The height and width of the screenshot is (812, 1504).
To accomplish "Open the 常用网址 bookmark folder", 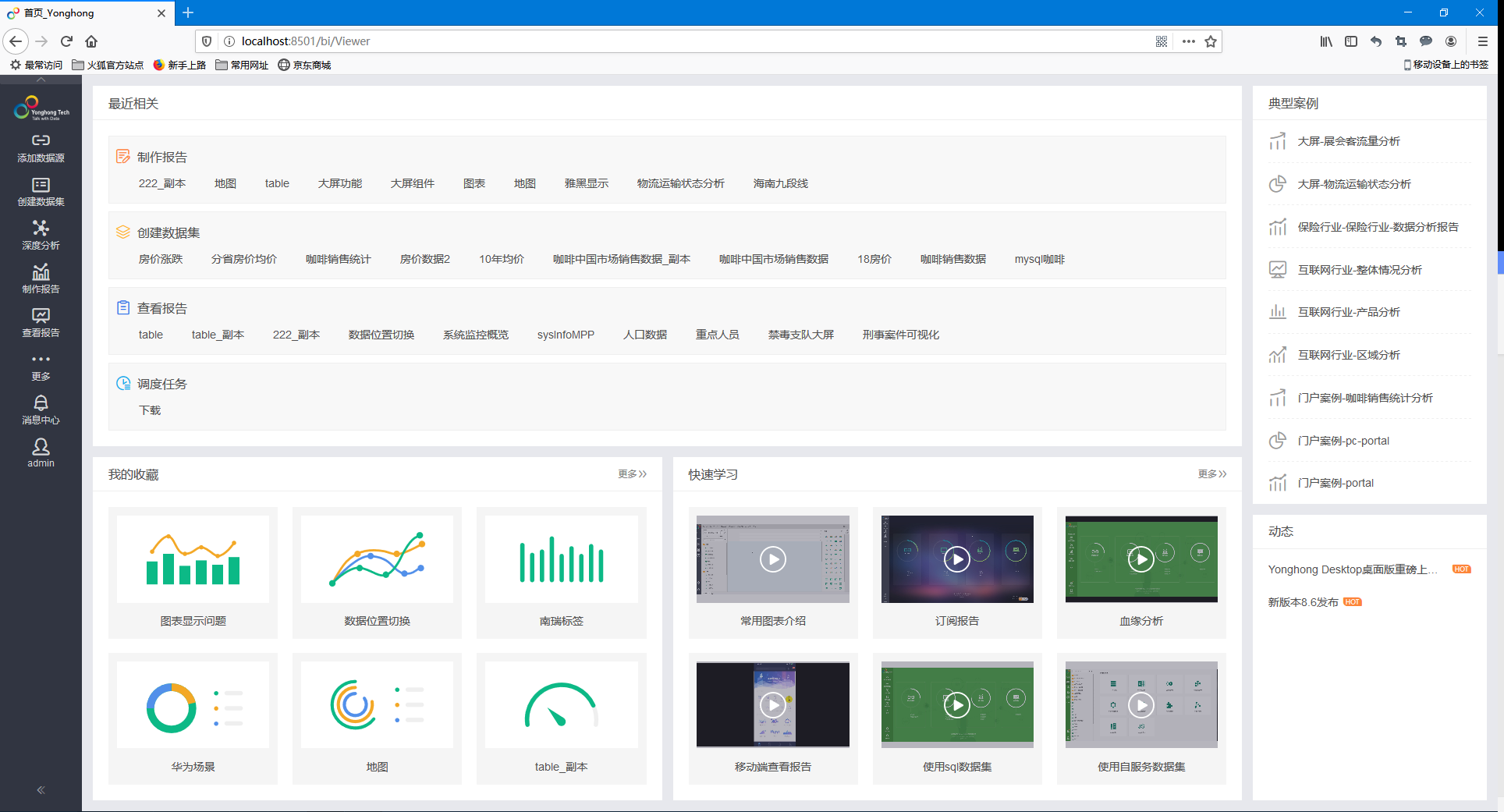I will (x=242, y=66).
